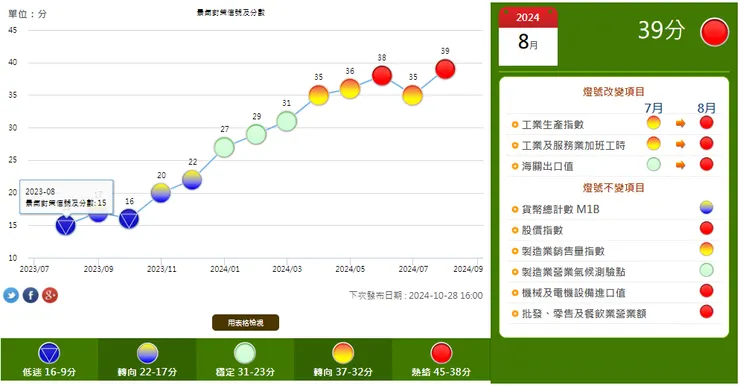Click the green light for 製造業營業氣候測驗點
The image size is (740, 386).
click(x=706, y=270)
